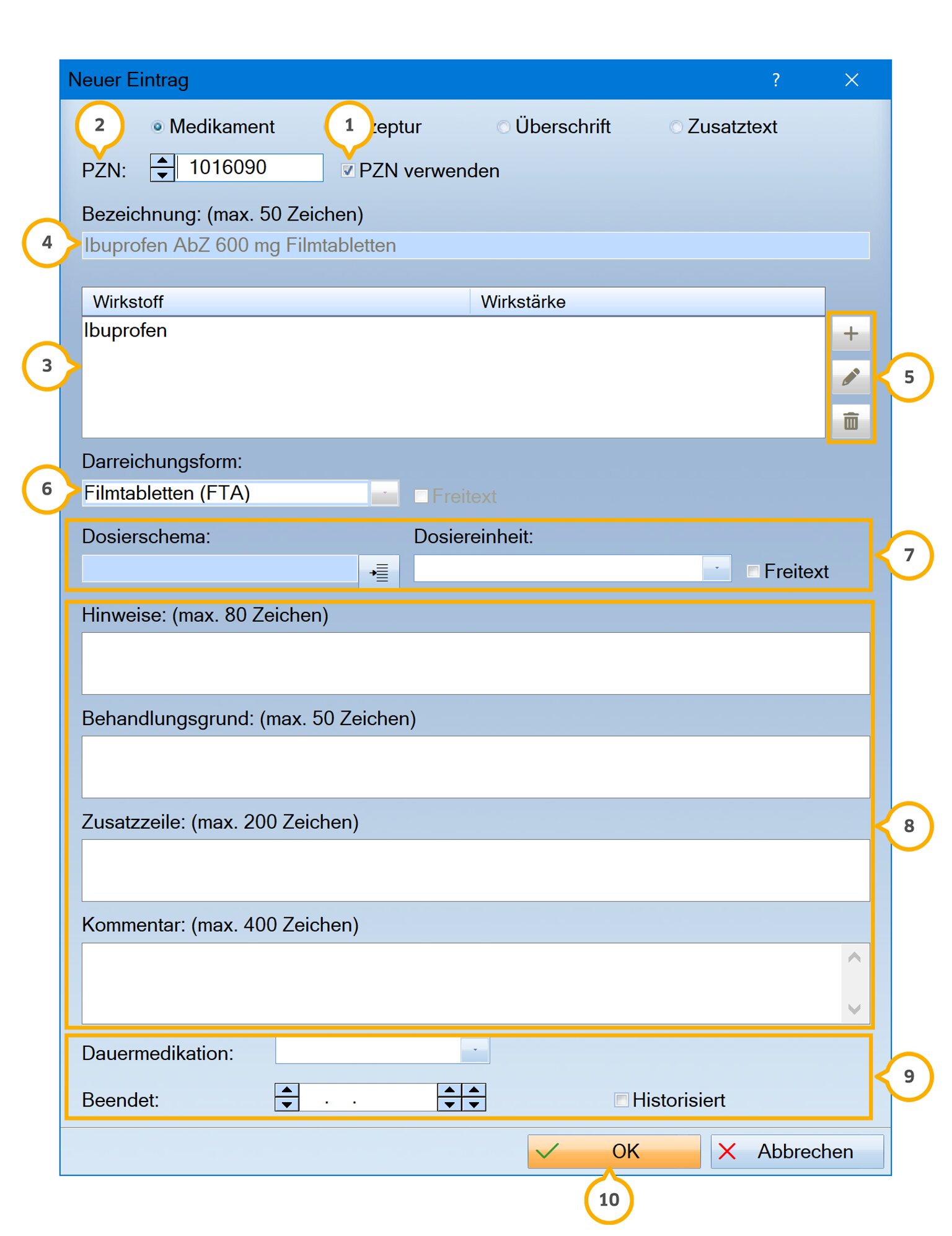Image resolution: width=952 pixels, height=1236 pixels.
Task: Click into the Kommentar text area
Action: (462, 983)
